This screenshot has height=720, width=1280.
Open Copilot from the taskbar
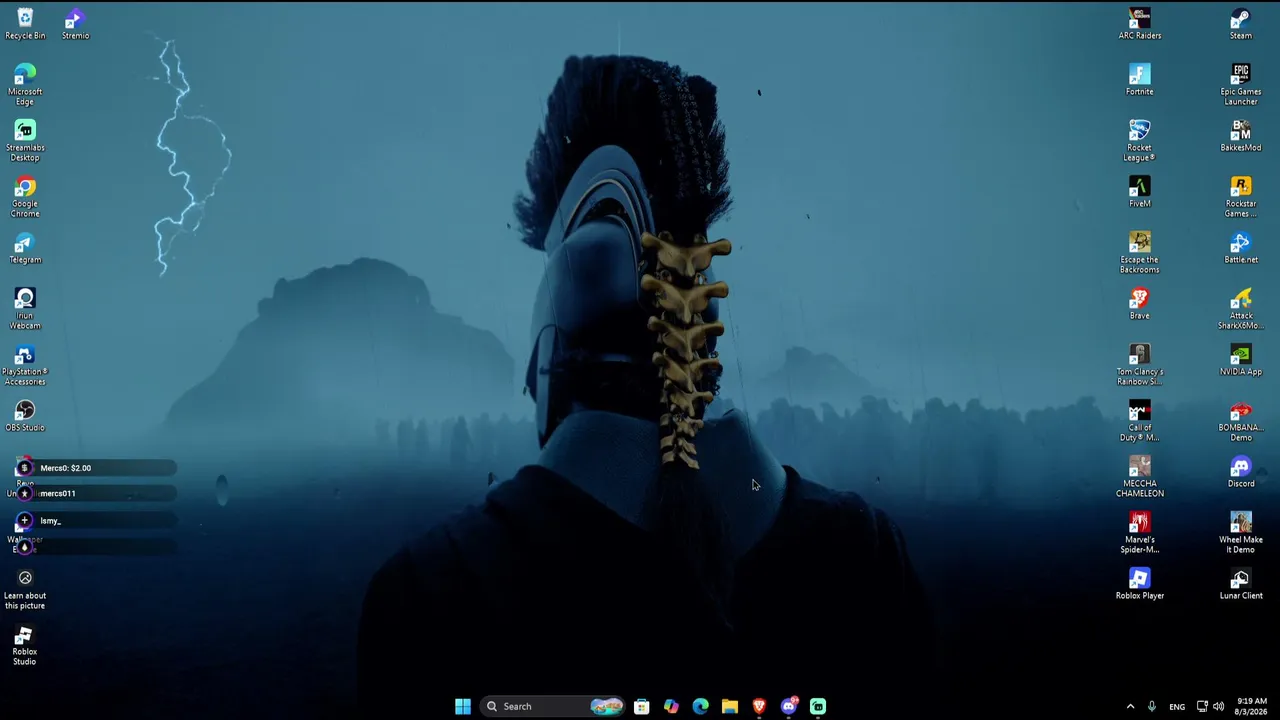click(x=671, y=706)
